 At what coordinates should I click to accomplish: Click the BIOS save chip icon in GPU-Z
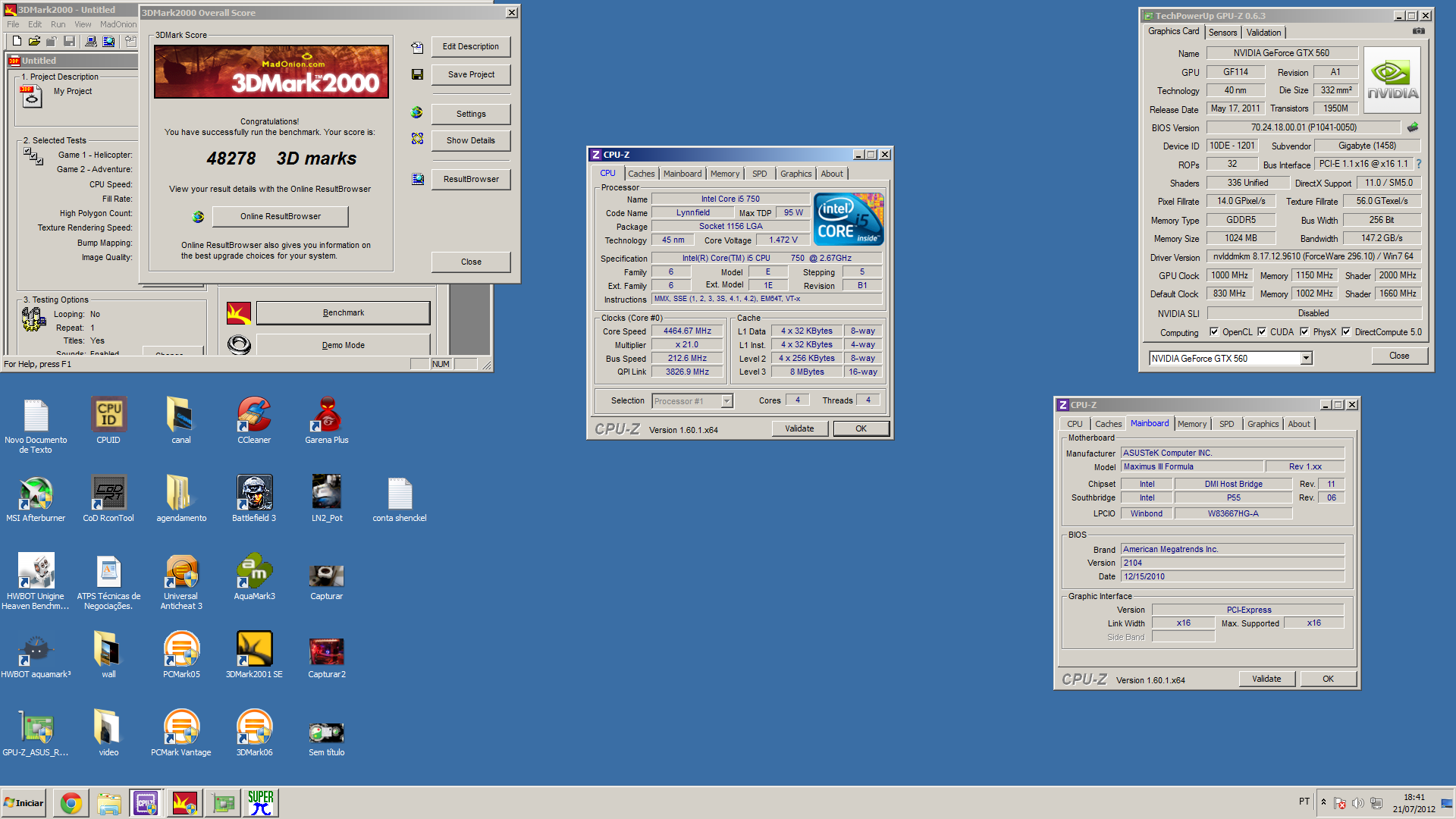point(1412,127)
